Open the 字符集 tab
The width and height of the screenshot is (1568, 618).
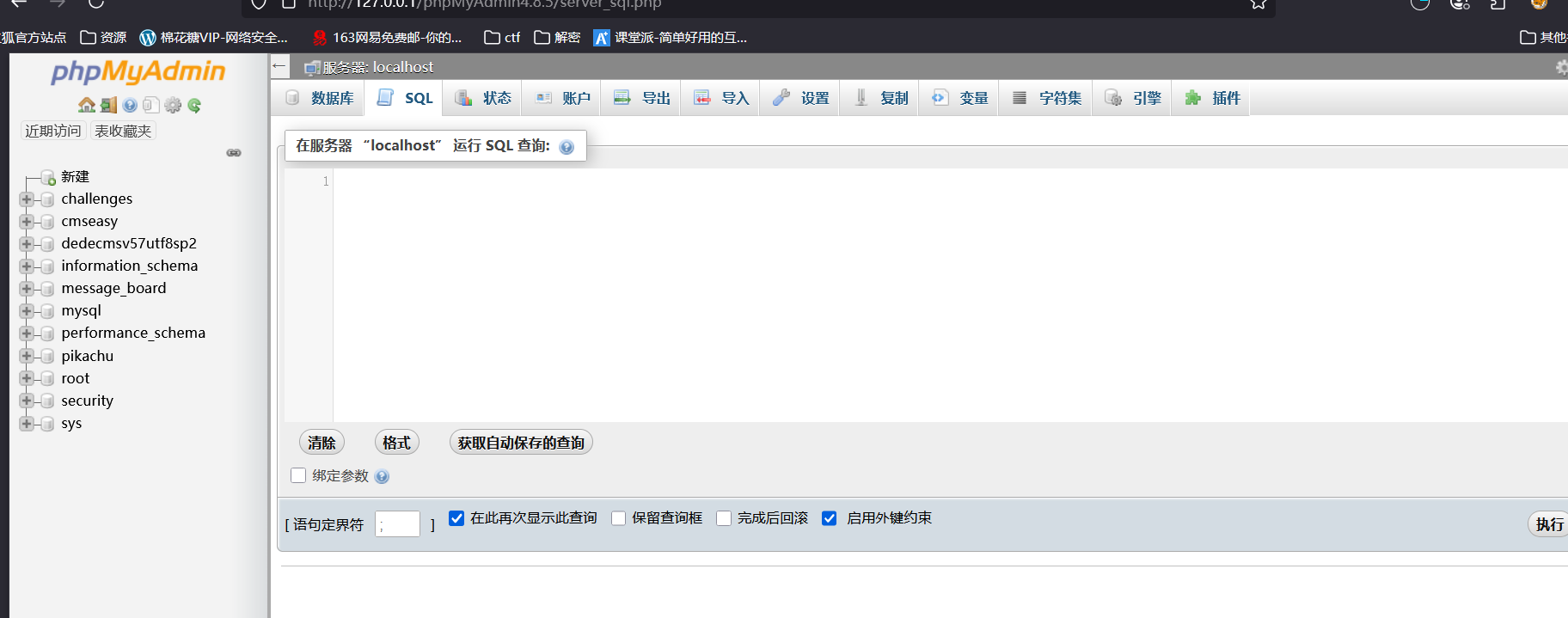pos(1045,98)
